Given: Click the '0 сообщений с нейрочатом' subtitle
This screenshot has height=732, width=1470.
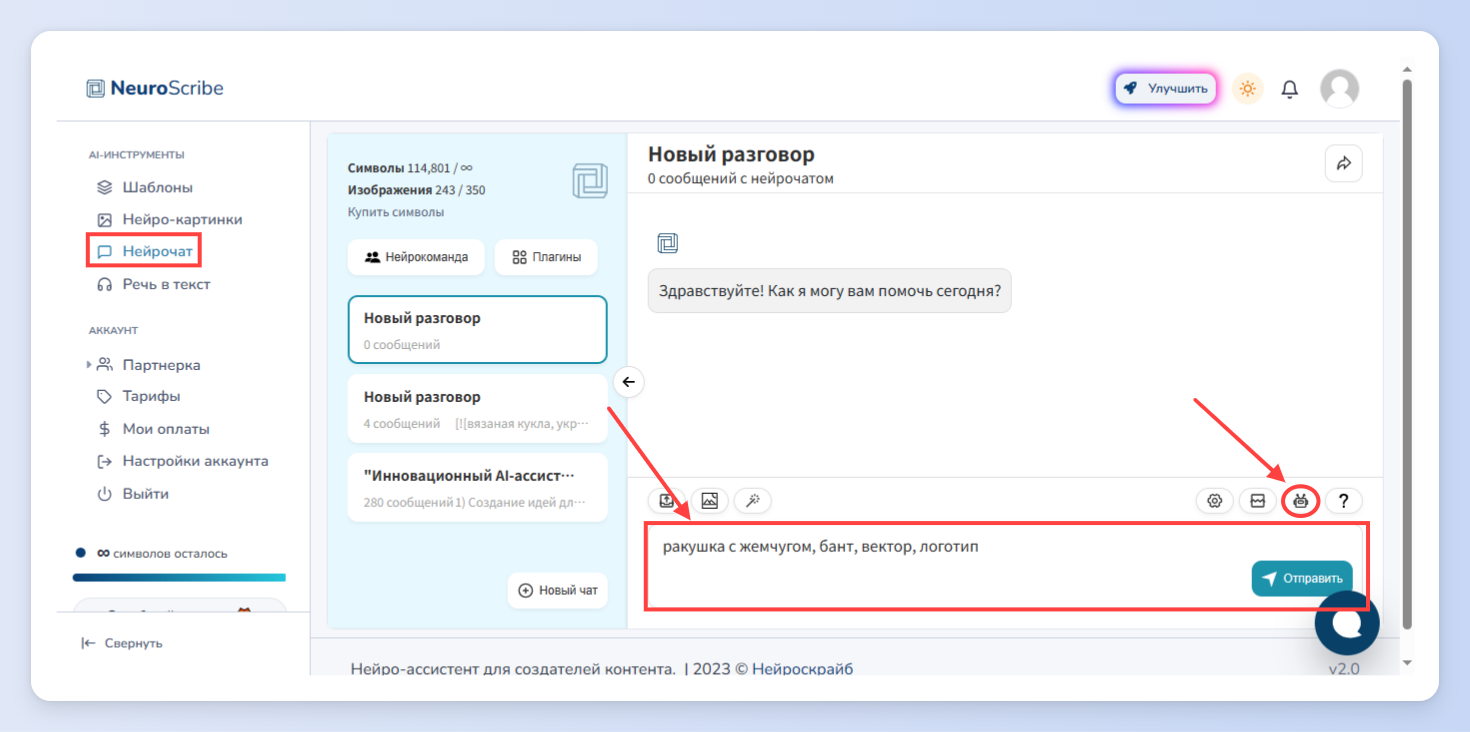Looking at the screenshot, I should tap(741, 179).
